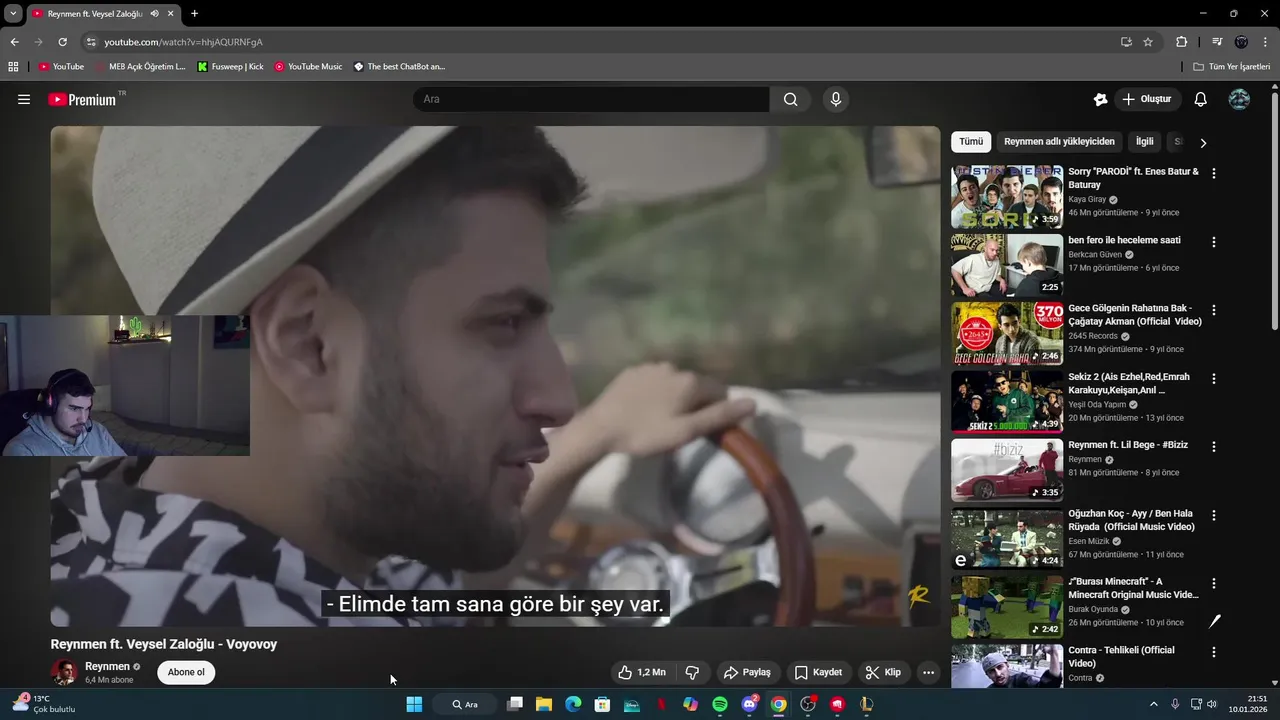Viewport: 1280px width, 720px height.
Task: Open more actions ellipsis under video
Action: tap(928, 672)
